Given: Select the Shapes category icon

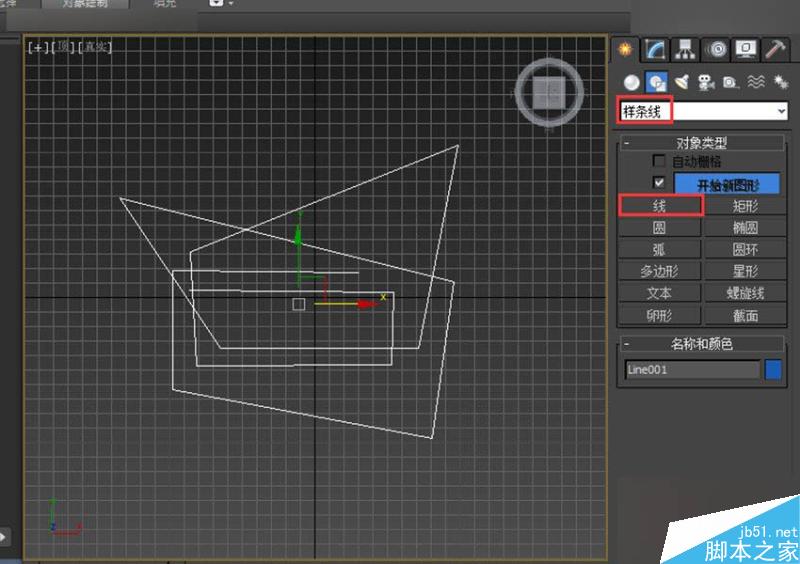Looking at the screenshot, I should click(657, 82).
